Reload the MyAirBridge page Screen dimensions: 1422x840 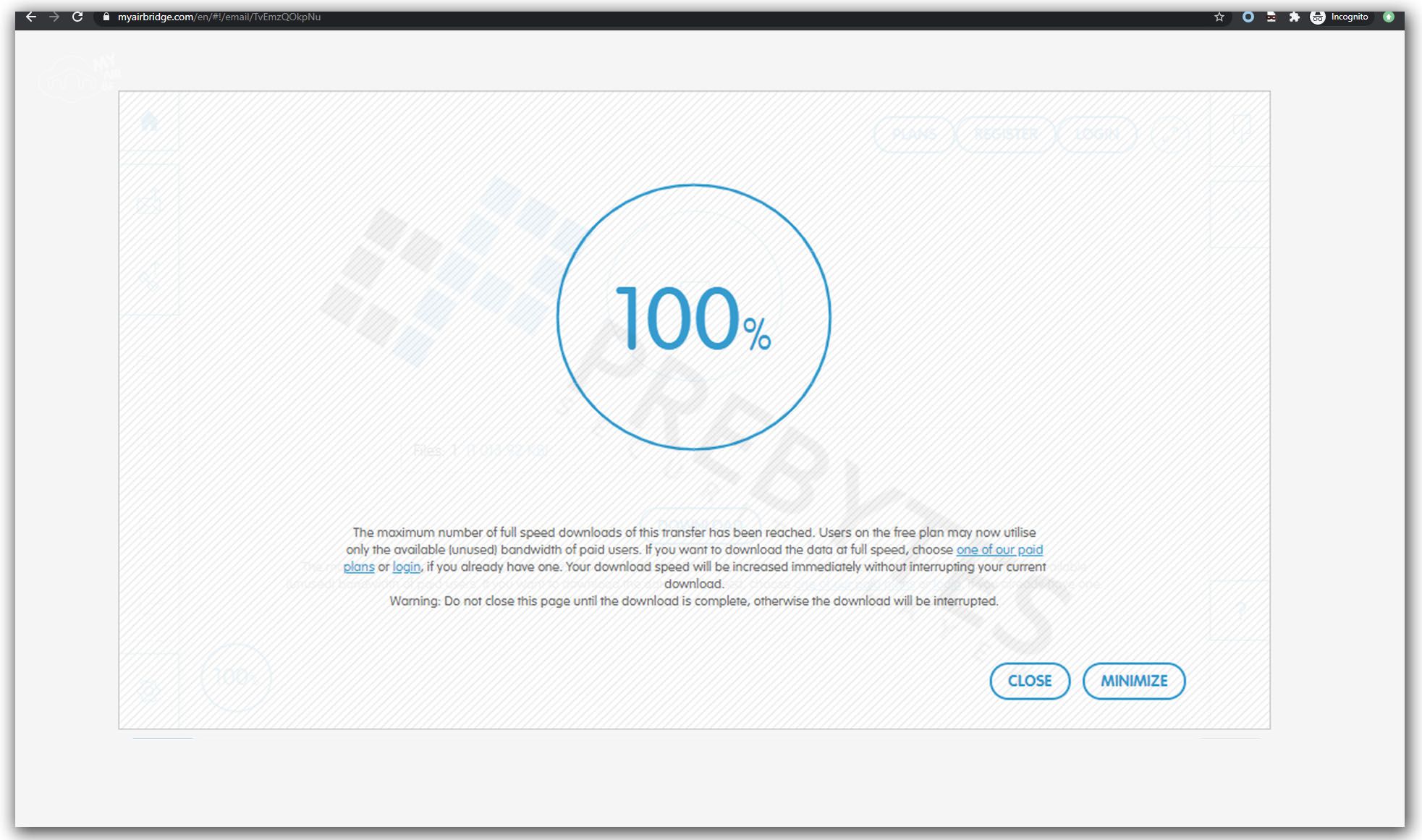[x=77, y=17]
